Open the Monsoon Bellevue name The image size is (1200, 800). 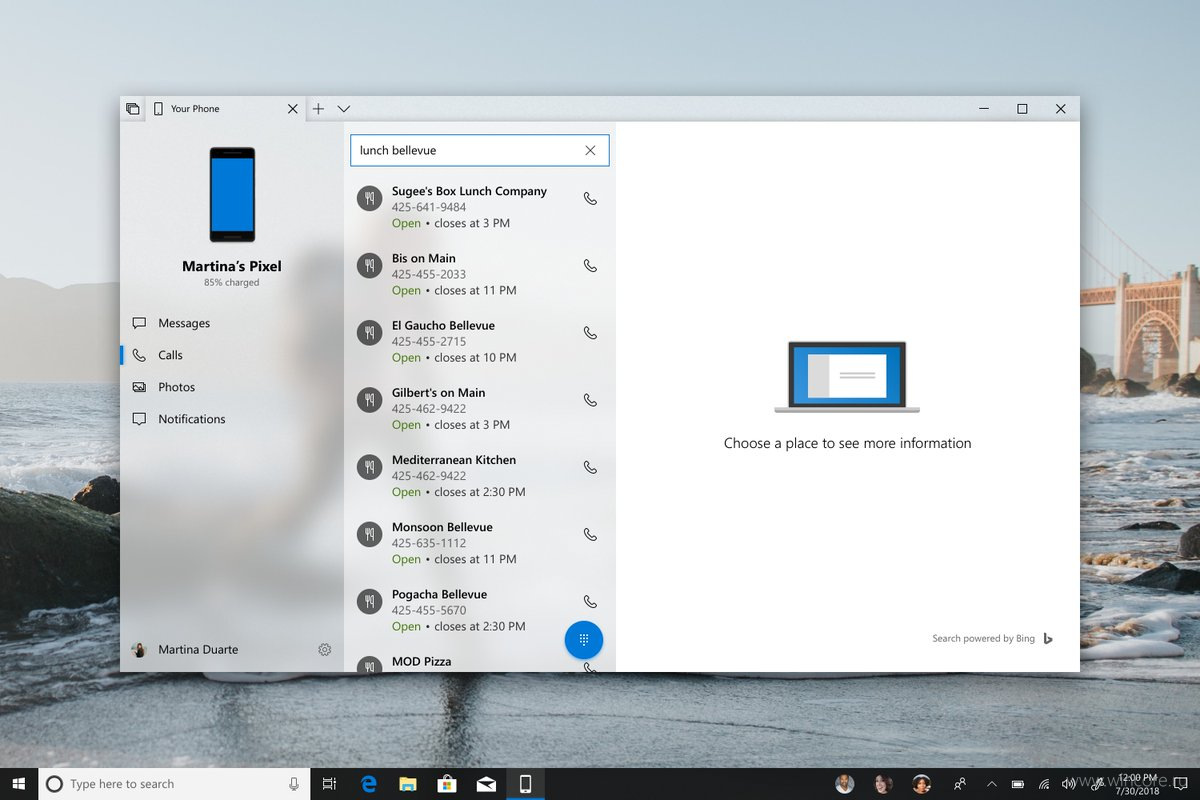coord(442,527)
